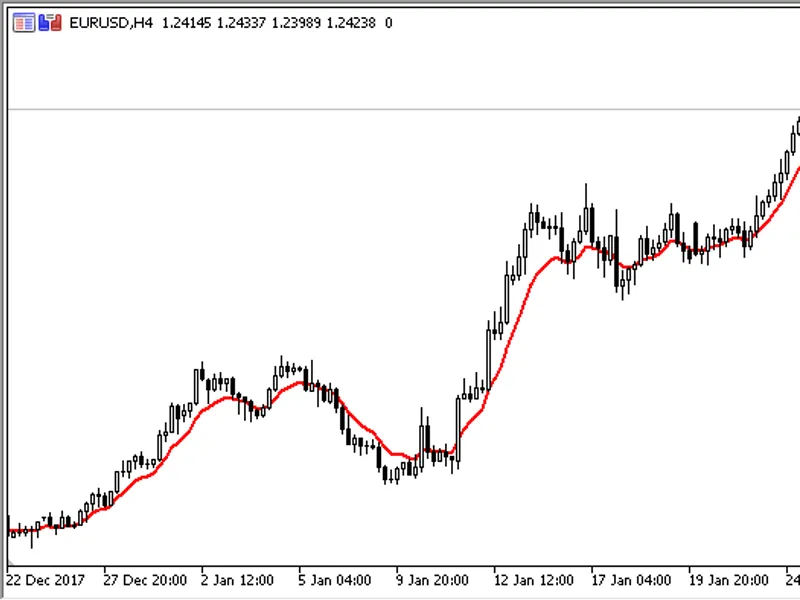Click the 22 Dec 2017 date label
The width and height of the screenshot is (800, 600).
click(x=45, y=580)
